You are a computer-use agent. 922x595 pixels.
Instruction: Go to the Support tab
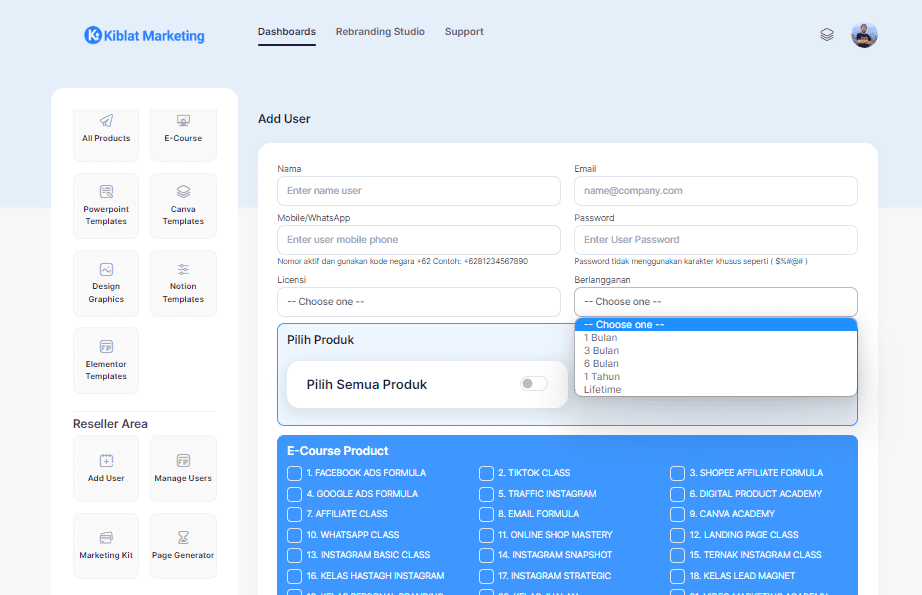(464, 32)
